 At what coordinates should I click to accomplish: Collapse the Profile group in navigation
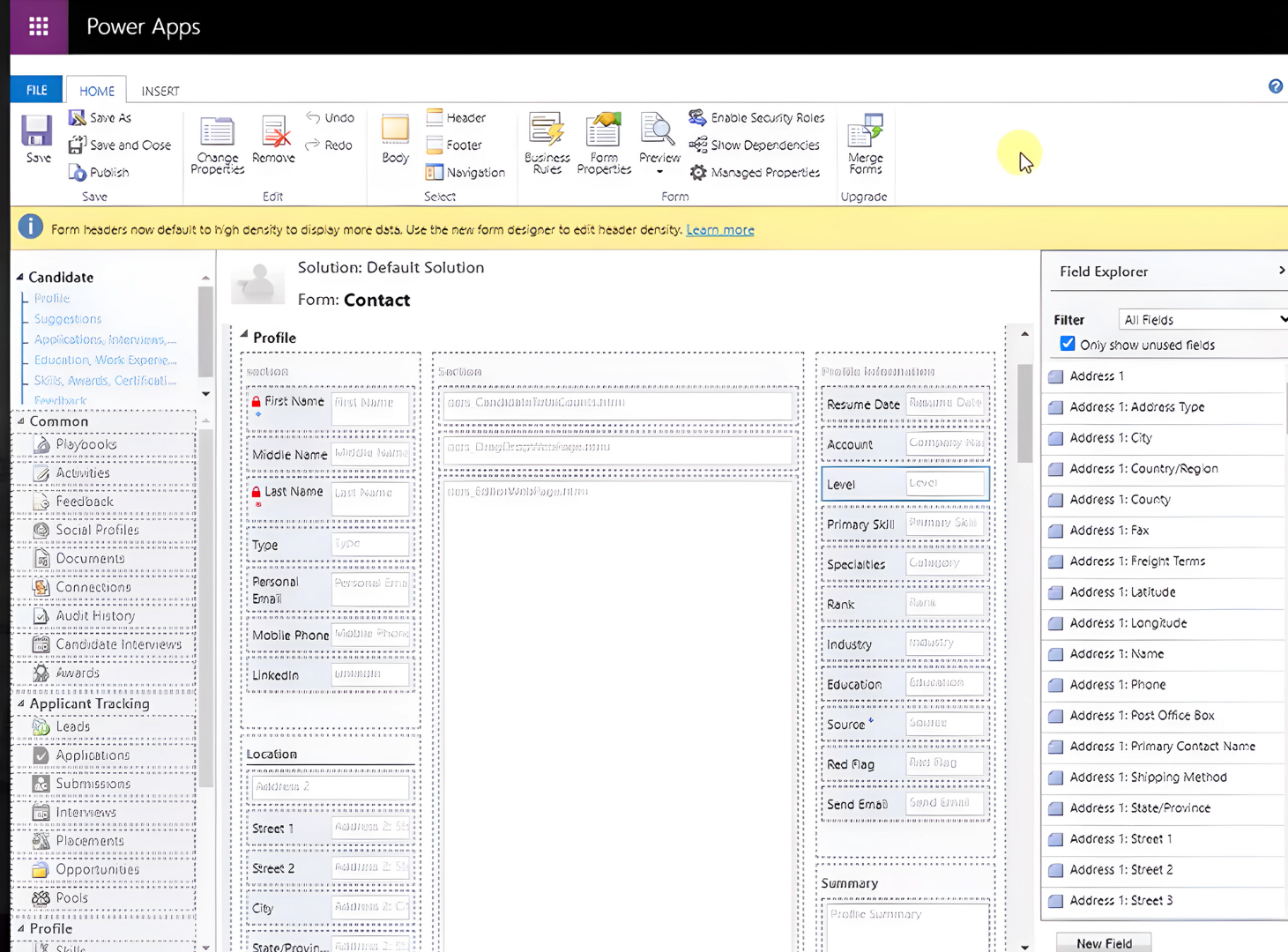pos(21,928)
